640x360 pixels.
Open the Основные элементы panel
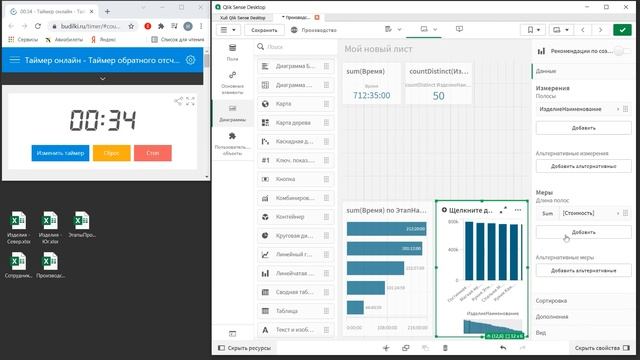click(x=232, y=83)
